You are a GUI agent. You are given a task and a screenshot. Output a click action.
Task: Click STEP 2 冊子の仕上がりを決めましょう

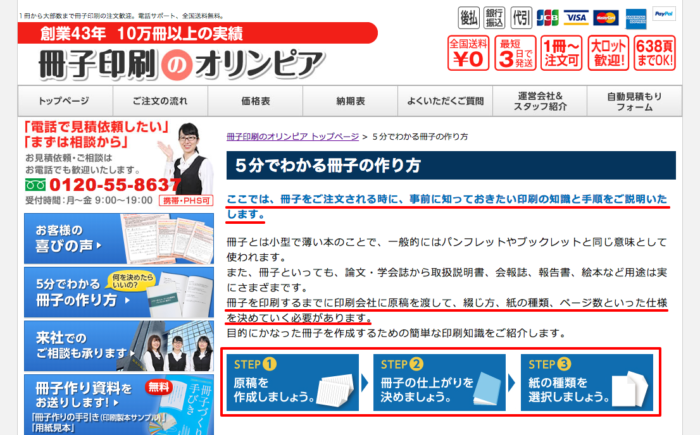click(x=439, y=382)
